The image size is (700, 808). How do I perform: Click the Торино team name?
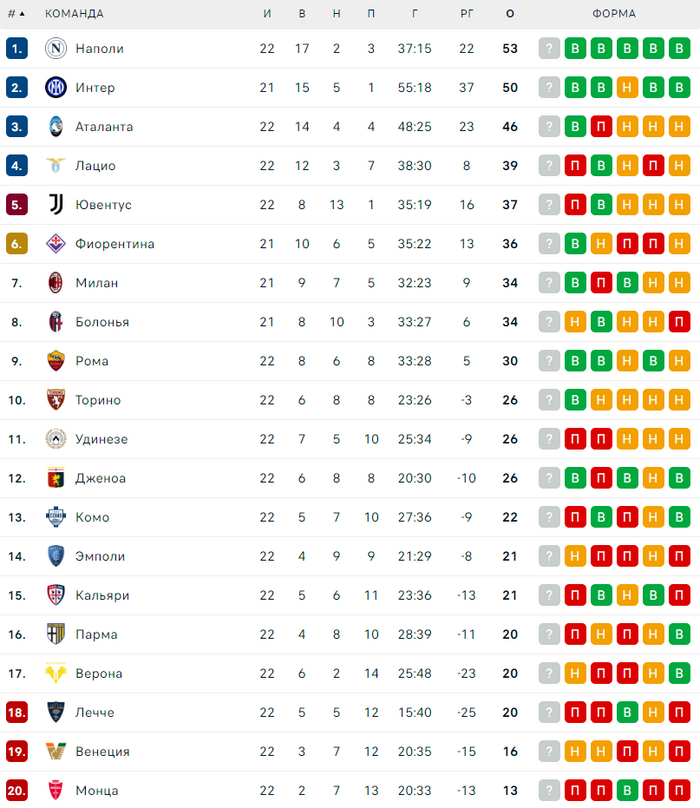98,399
